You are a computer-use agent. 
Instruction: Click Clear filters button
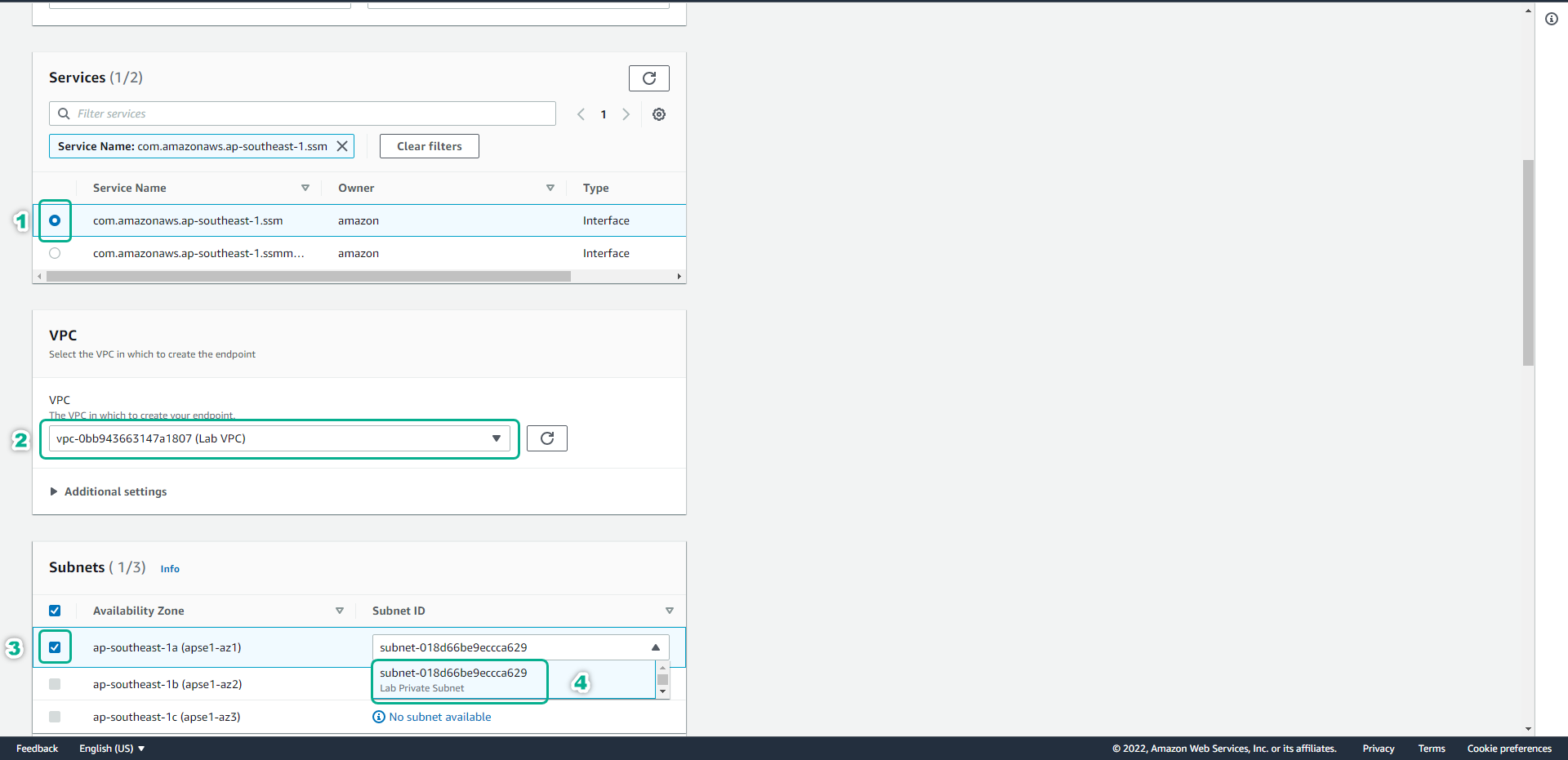429,146
